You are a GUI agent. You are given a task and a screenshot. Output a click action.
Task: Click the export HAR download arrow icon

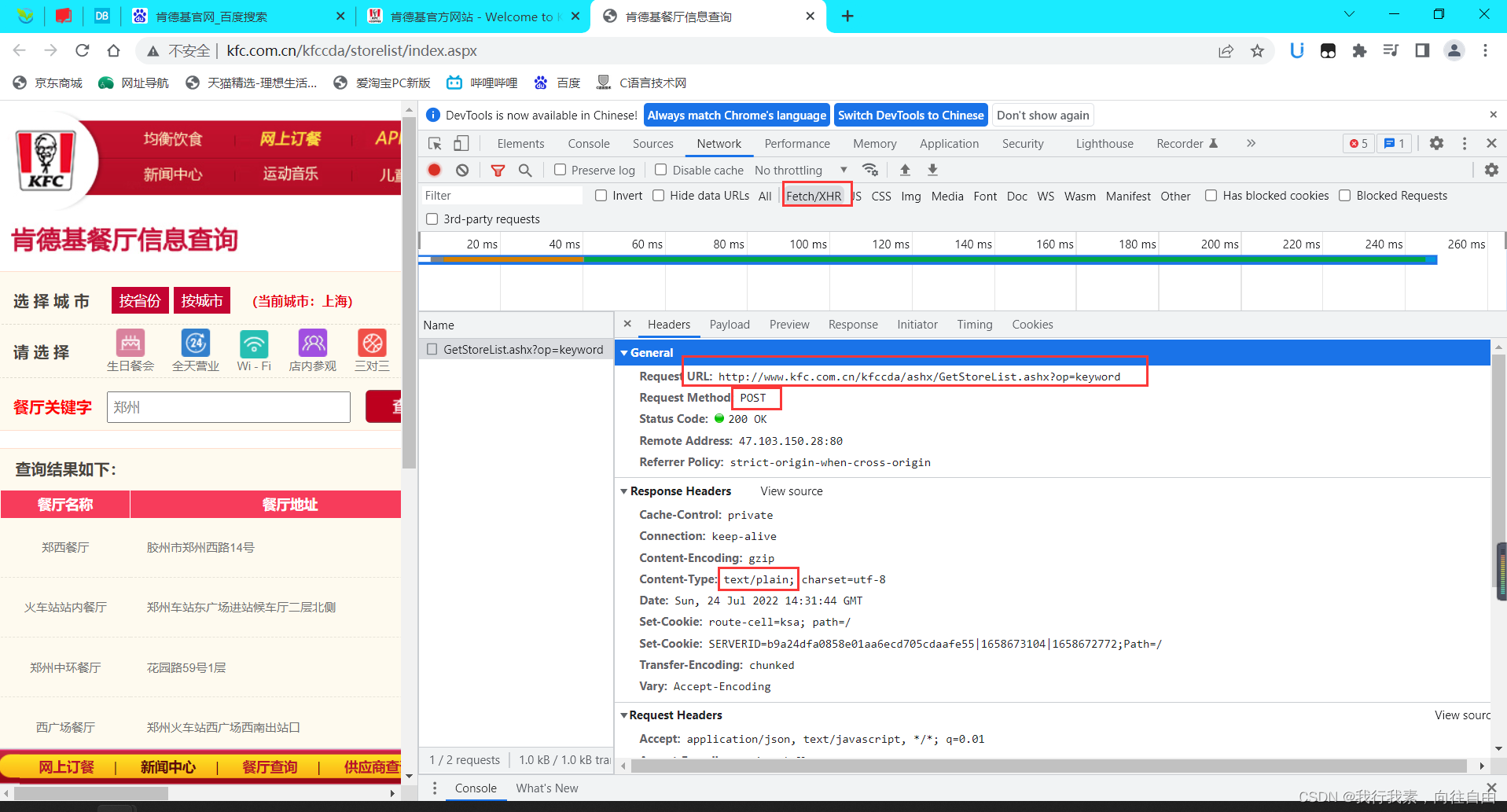coord(932,170)
